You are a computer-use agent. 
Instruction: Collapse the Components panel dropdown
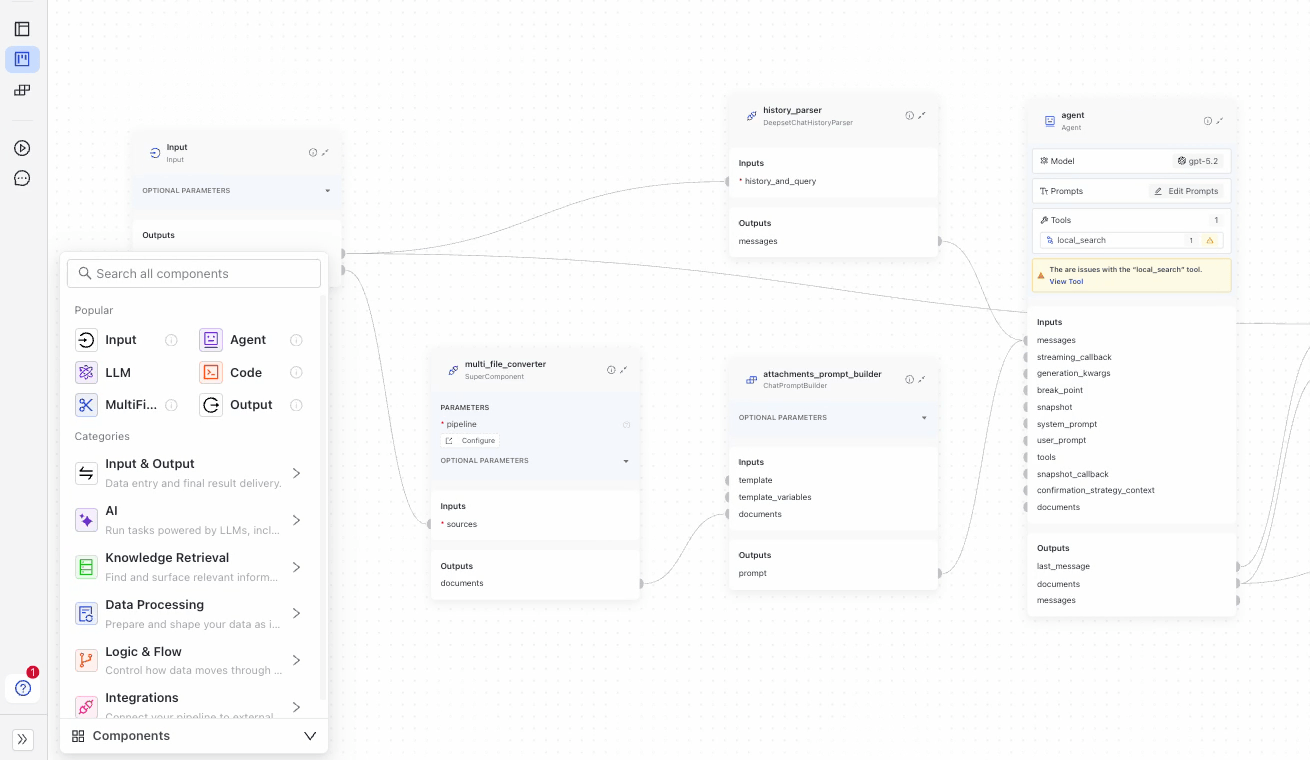tap(310, 736)
